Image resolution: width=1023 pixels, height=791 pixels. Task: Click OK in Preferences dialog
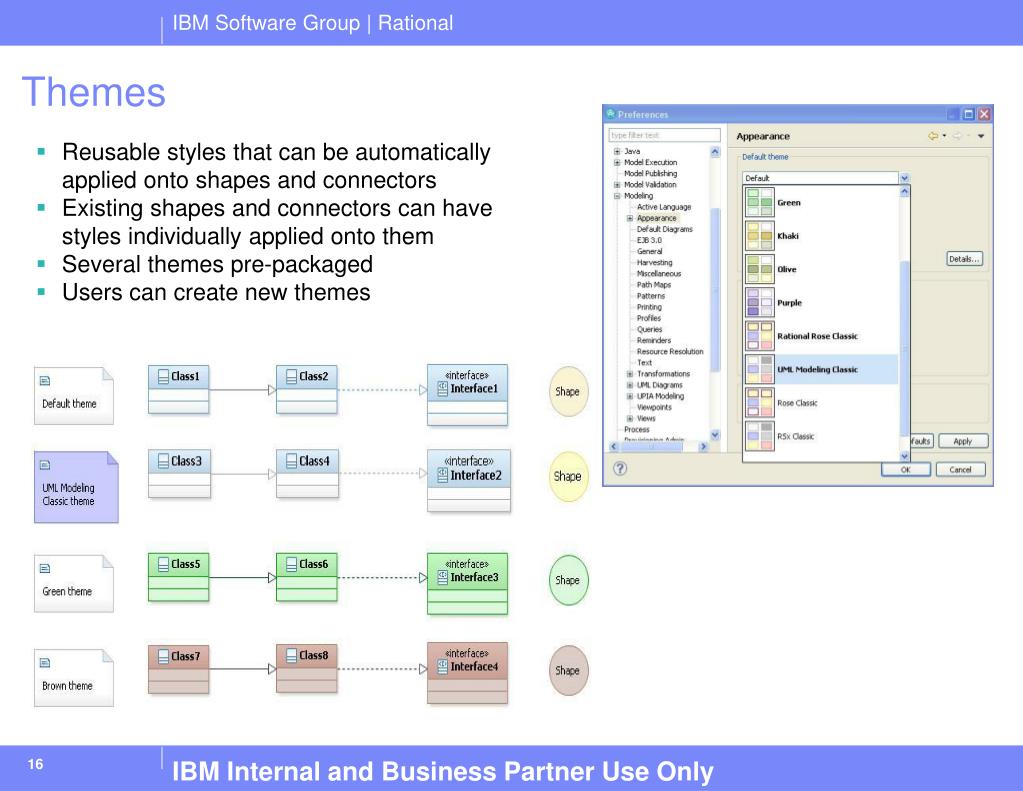pos(906,469)
